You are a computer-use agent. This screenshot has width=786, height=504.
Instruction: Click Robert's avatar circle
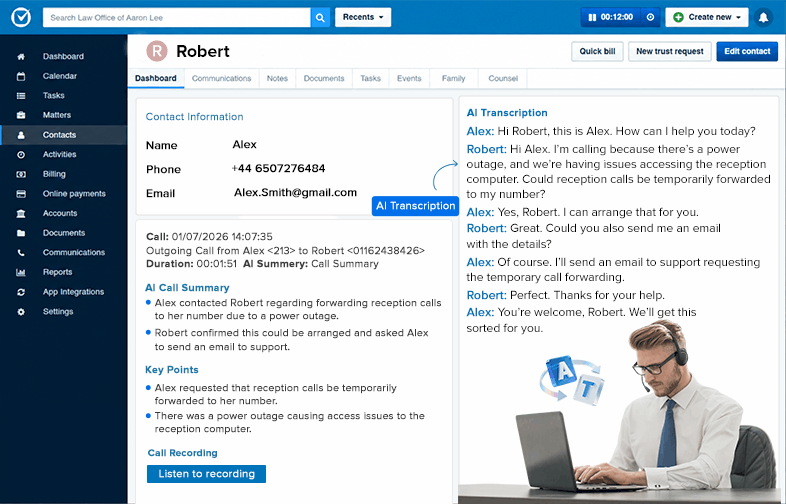[157, 51]
